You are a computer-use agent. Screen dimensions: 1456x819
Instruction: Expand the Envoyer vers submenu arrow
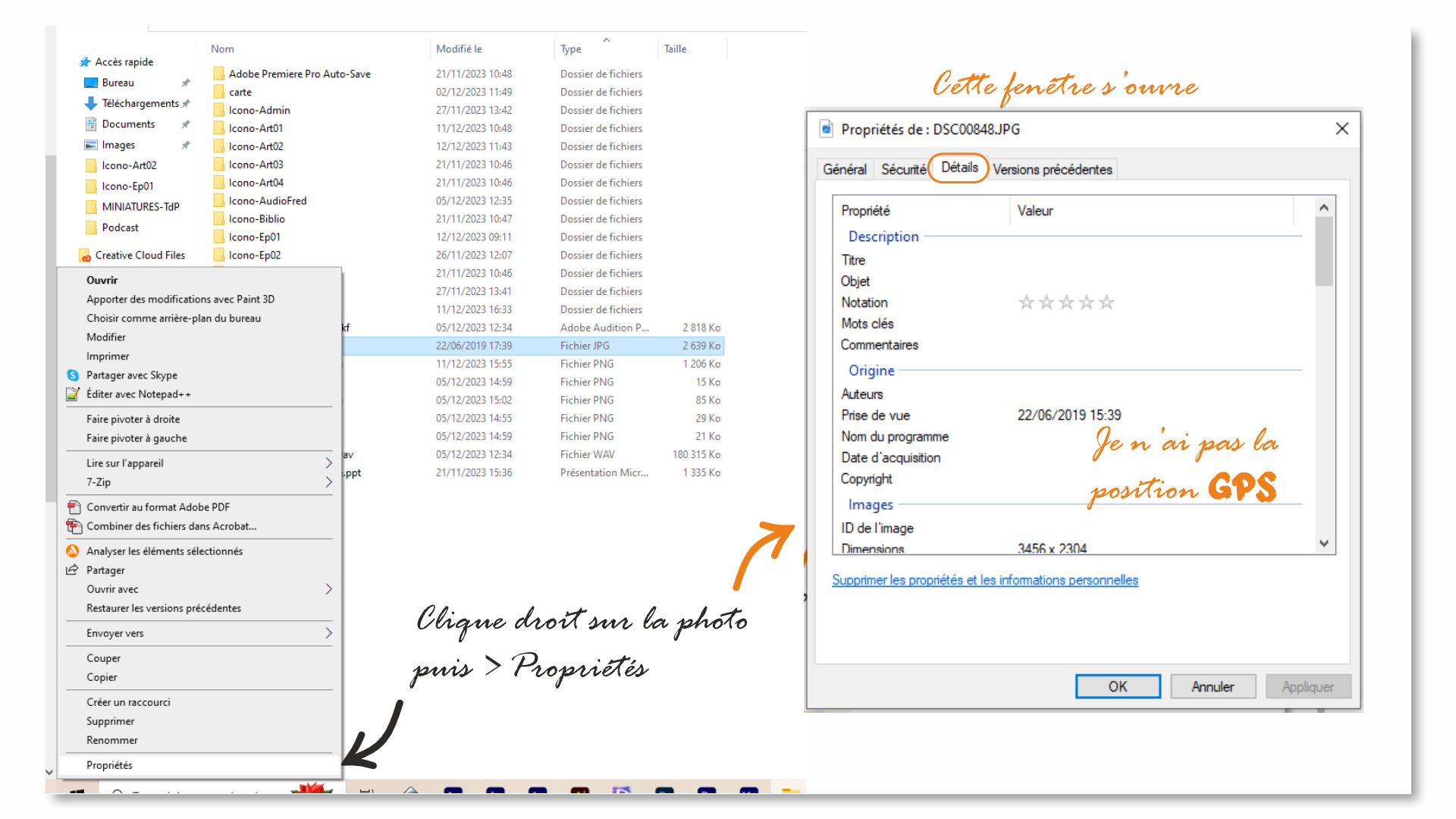click(328, 633)
